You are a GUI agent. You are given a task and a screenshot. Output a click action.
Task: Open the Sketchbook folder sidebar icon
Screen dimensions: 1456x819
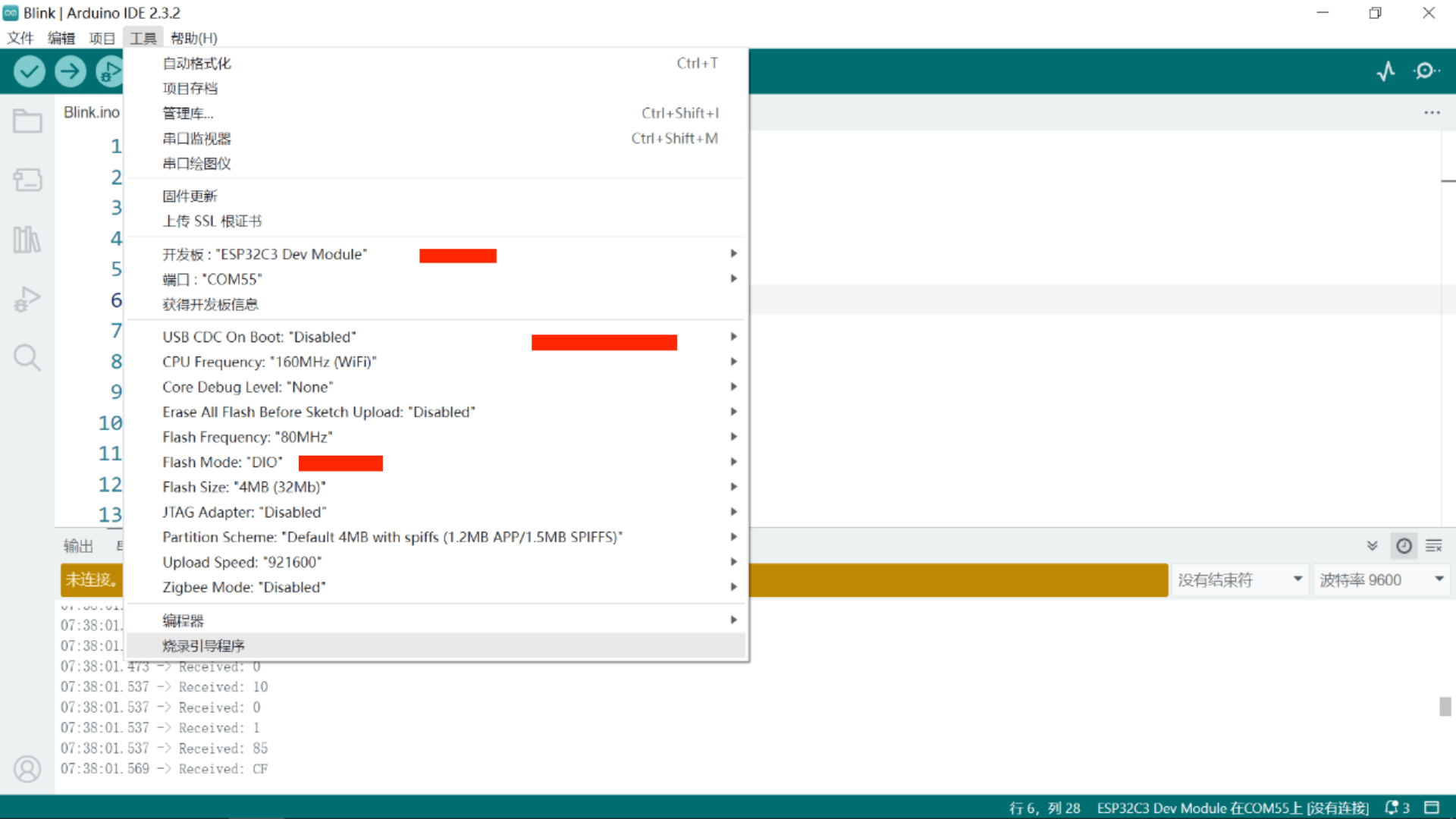point(27,121)
